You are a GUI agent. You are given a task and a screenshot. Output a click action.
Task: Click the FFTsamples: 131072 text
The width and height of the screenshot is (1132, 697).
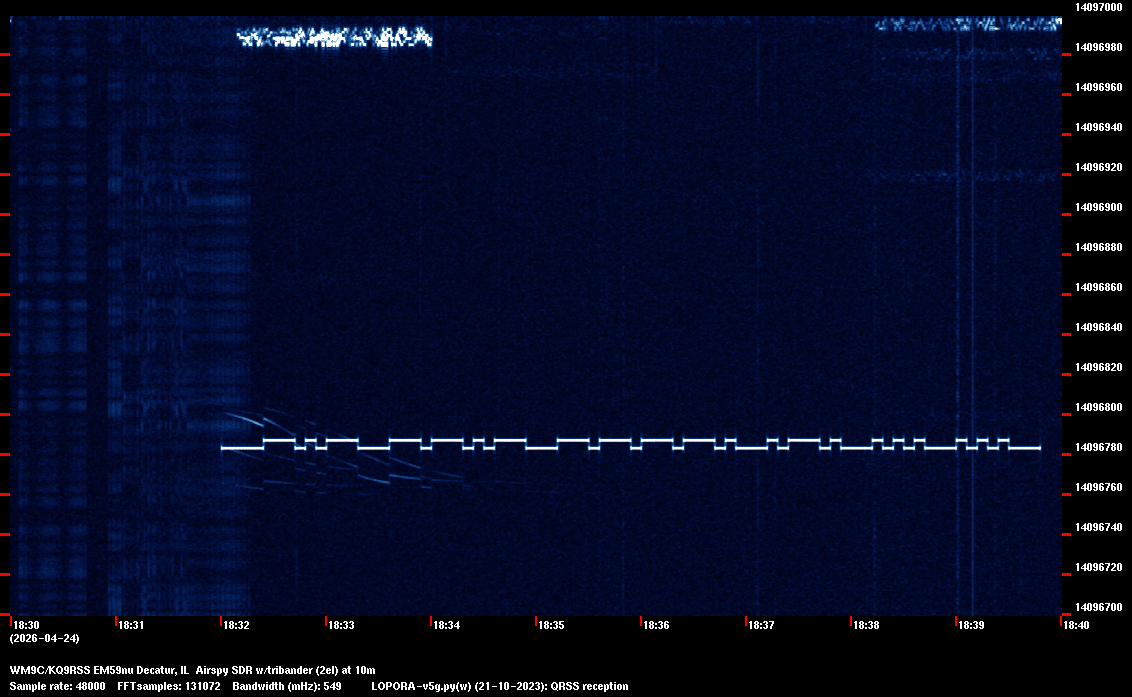click(x=168, y=686)
